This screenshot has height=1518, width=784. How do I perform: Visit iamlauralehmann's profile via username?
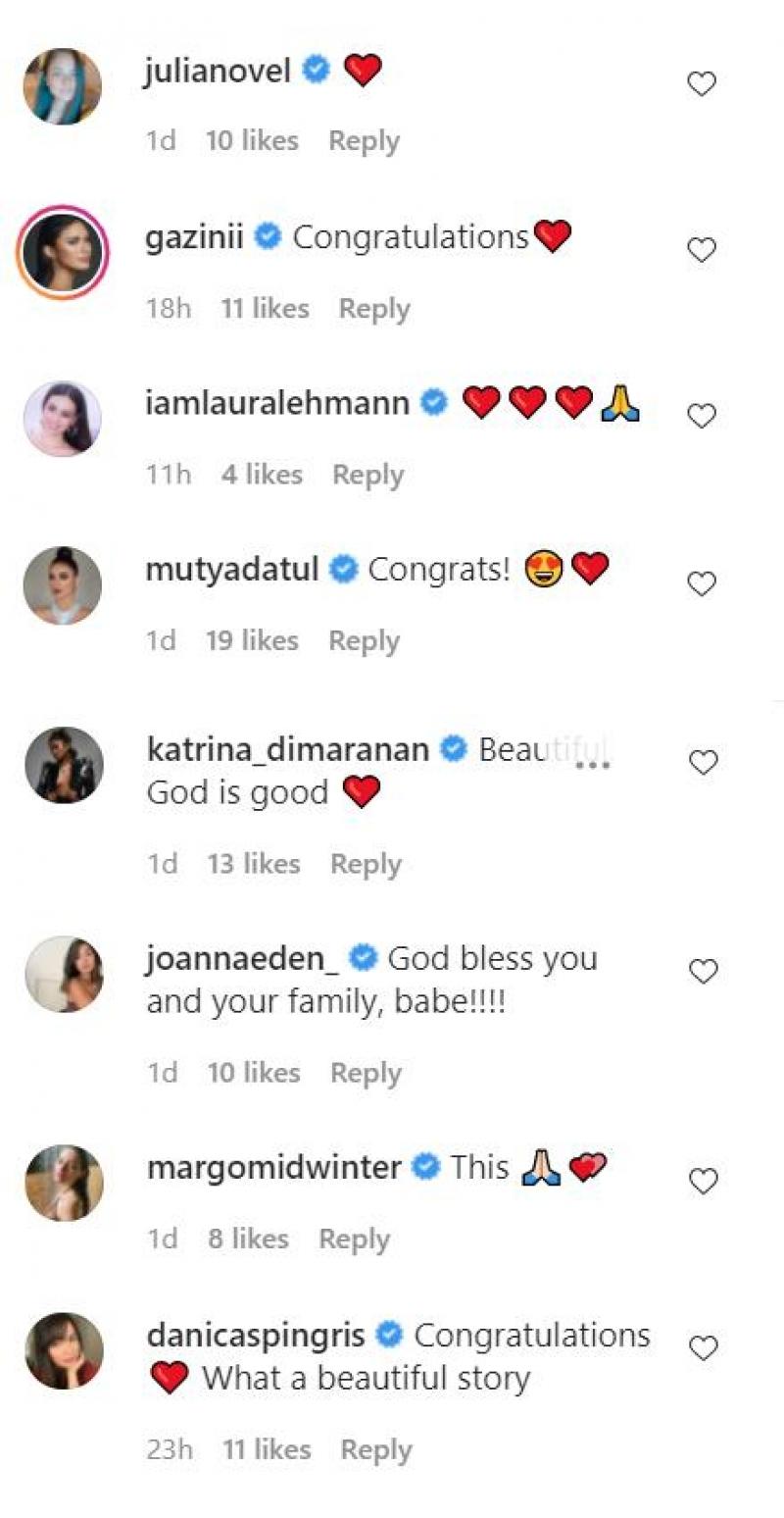(x=277, y=403)
